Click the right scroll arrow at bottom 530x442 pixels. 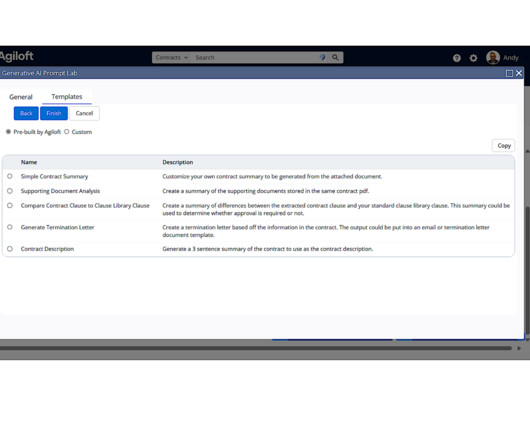tap(519, 348)
